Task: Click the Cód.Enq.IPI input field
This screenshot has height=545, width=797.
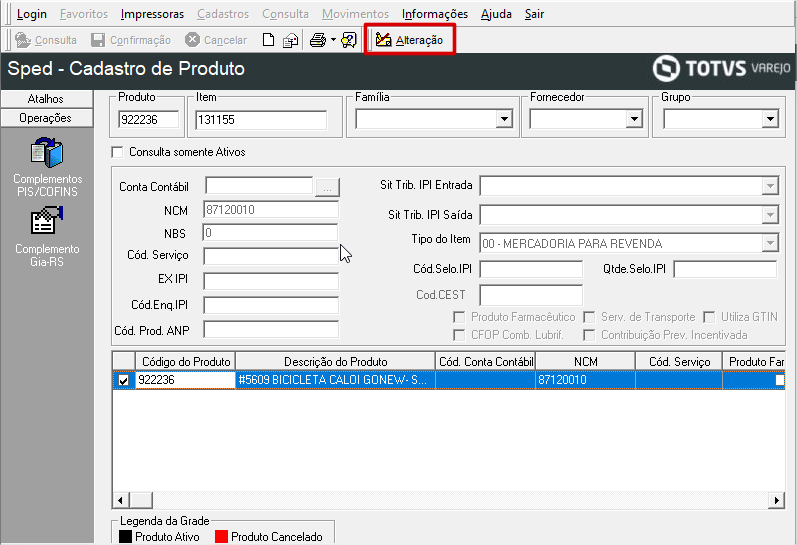Action: click(x=271, y=306)
